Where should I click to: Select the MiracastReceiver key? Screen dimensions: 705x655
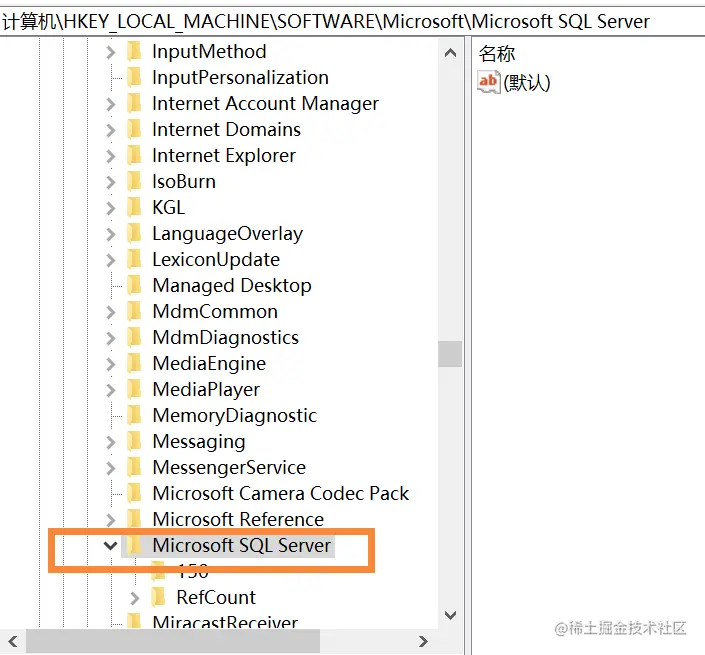click(225, 623)
